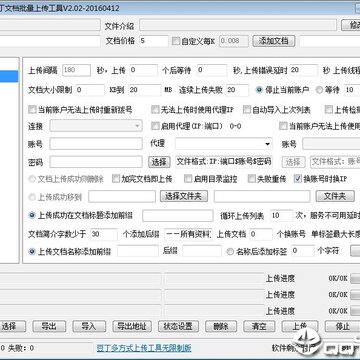360x360 pixels.
Task: Click the 文档简介字数少于 field showing 30
Action: pyautogui.click(x=104, y=234)
